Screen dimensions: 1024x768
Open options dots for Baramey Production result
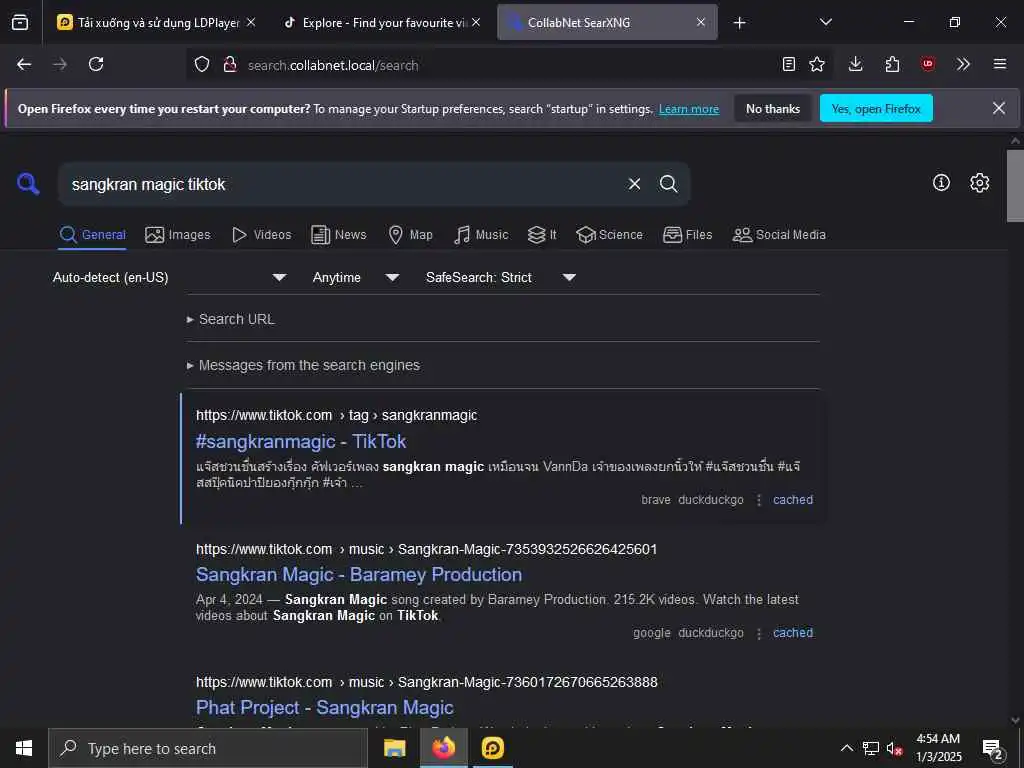coord(759,633)
